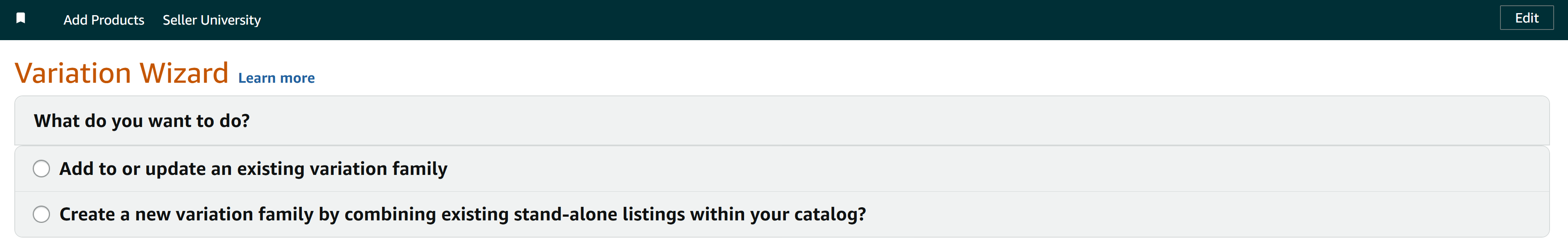Viewport: 1568px width, 247px height.
Task: Click the Variation Wizard page heading
Action: (x=121, y=73)
